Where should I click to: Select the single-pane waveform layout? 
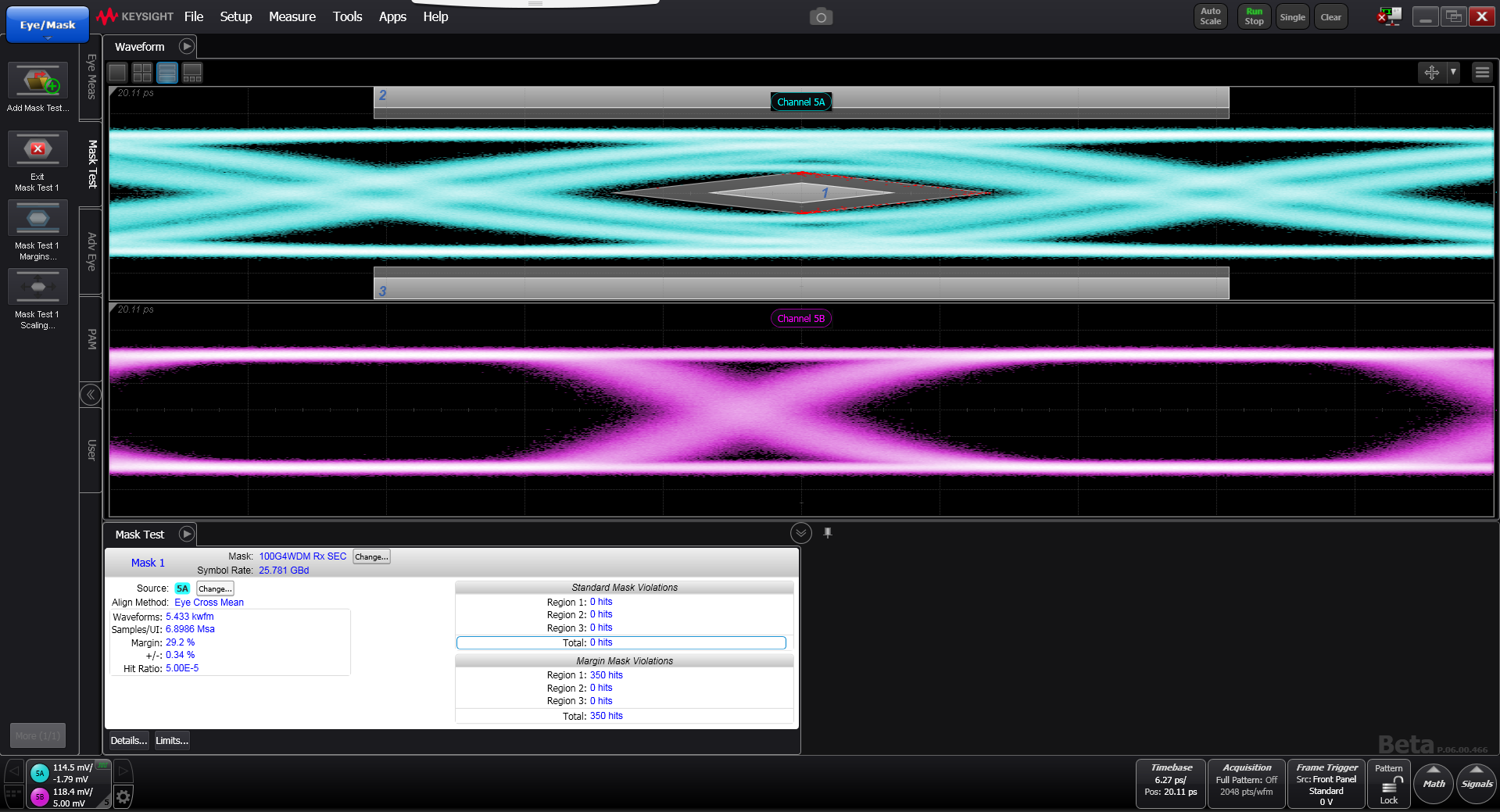pos(117,73)
